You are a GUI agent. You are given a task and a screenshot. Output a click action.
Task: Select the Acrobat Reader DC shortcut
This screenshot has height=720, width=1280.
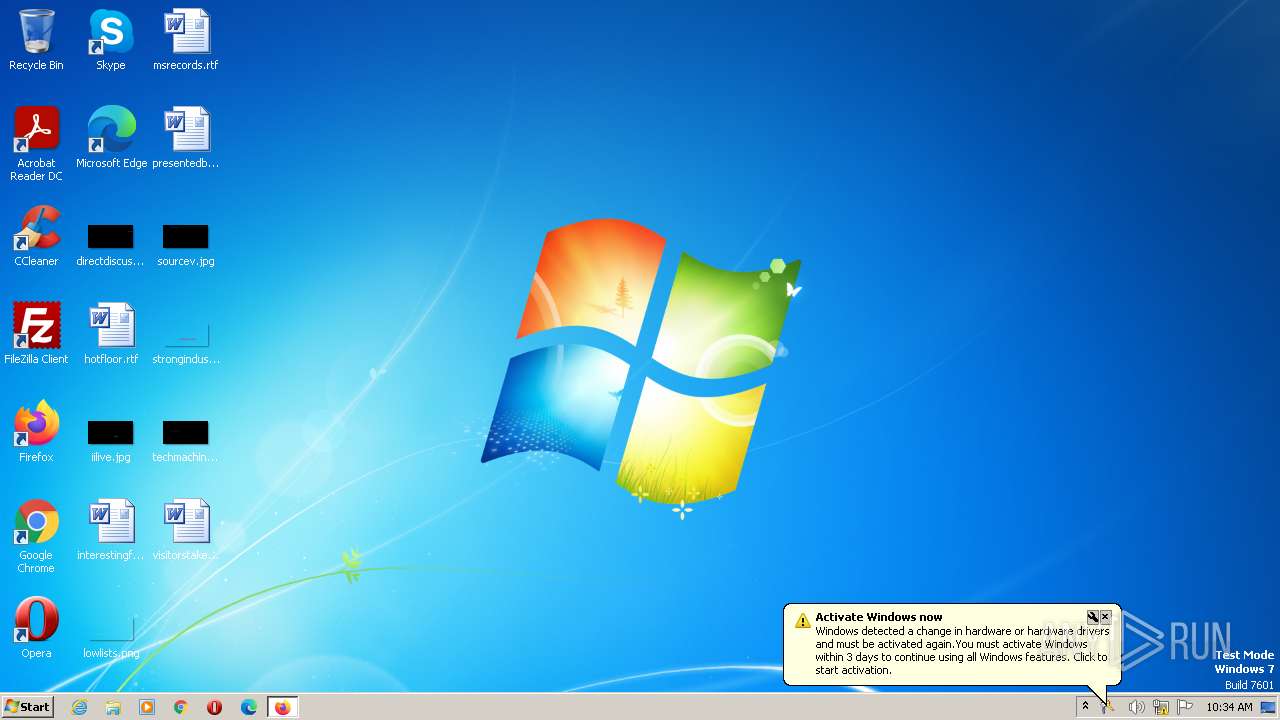pyautogui.click(x=36, y=144)
